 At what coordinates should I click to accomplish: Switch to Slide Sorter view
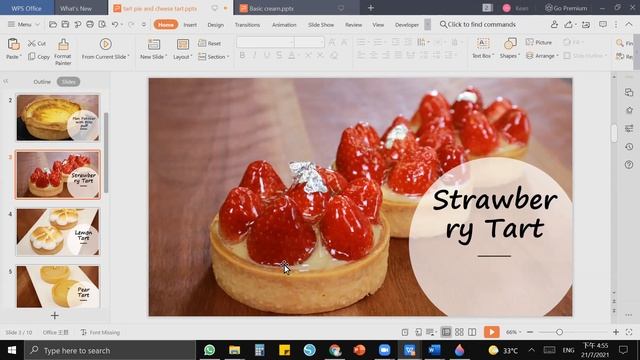click(459, 332)
